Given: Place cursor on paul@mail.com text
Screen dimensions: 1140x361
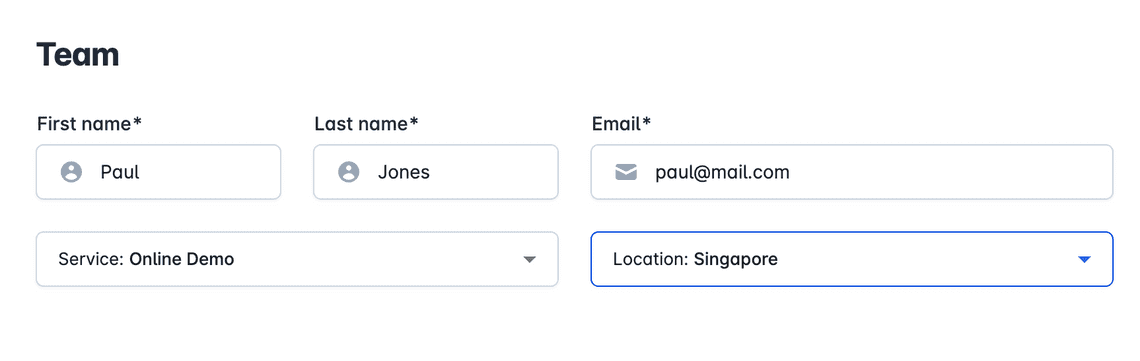Looking at the screenshot, I should click(x=723, y=173).
